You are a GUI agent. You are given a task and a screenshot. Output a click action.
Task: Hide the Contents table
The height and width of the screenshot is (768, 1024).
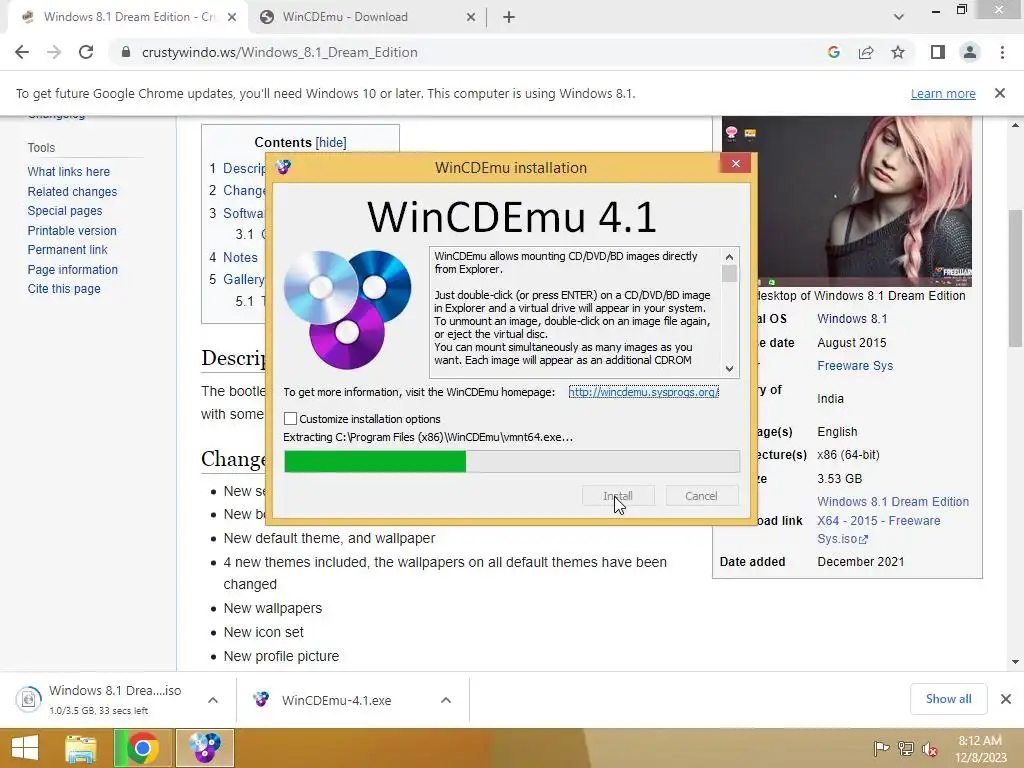coord(331,142)
